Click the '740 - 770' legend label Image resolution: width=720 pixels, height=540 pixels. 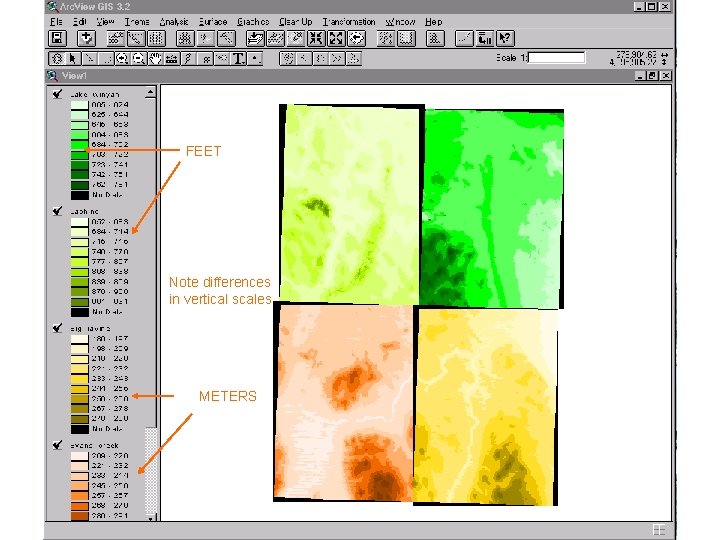tap(110, 252)
